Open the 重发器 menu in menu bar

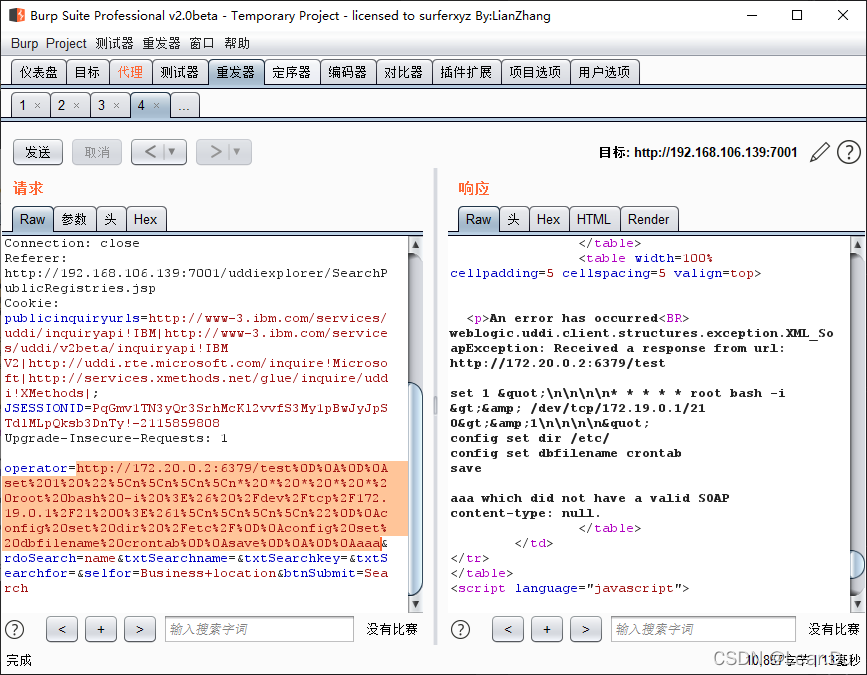pos(161,43)
